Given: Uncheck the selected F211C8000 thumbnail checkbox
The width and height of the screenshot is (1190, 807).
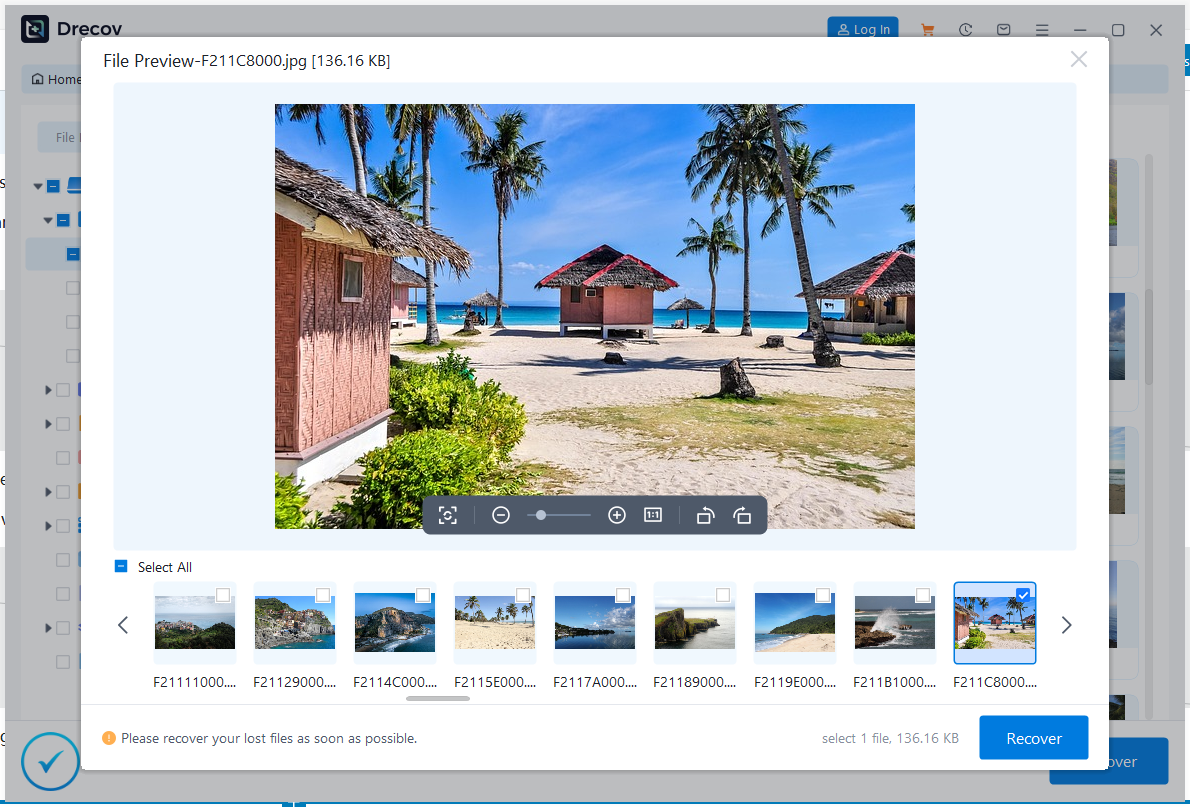Looking at the screenshot, I should pyautogui.click(x=1022, y=594).
